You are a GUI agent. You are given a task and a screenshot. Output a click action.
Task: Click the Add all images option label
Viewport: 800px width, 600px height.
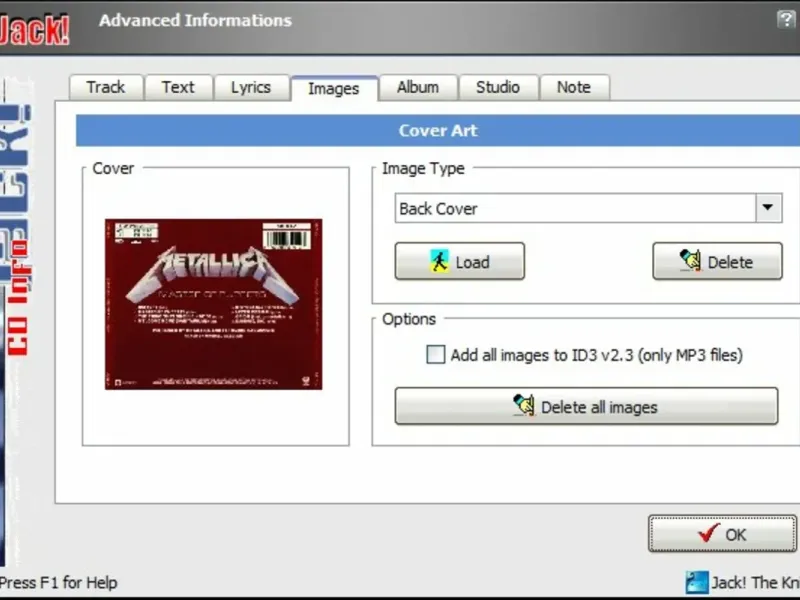[596, 355]
